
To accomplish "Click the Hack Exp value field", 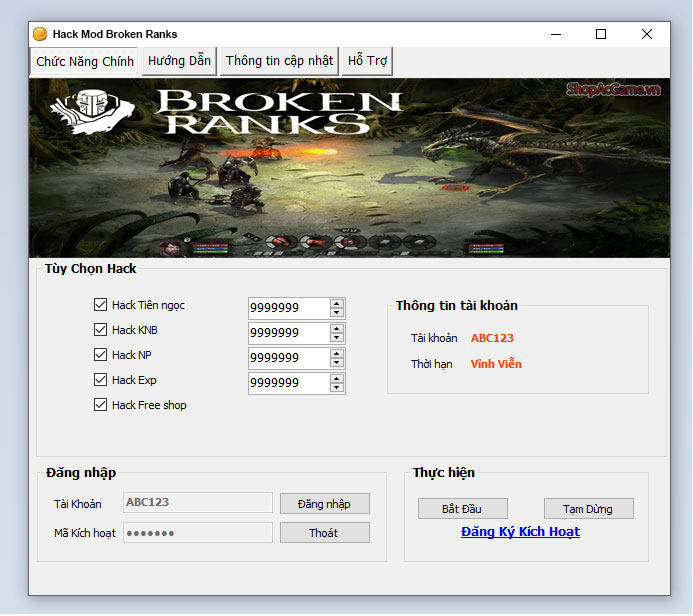I will point(289,383).
